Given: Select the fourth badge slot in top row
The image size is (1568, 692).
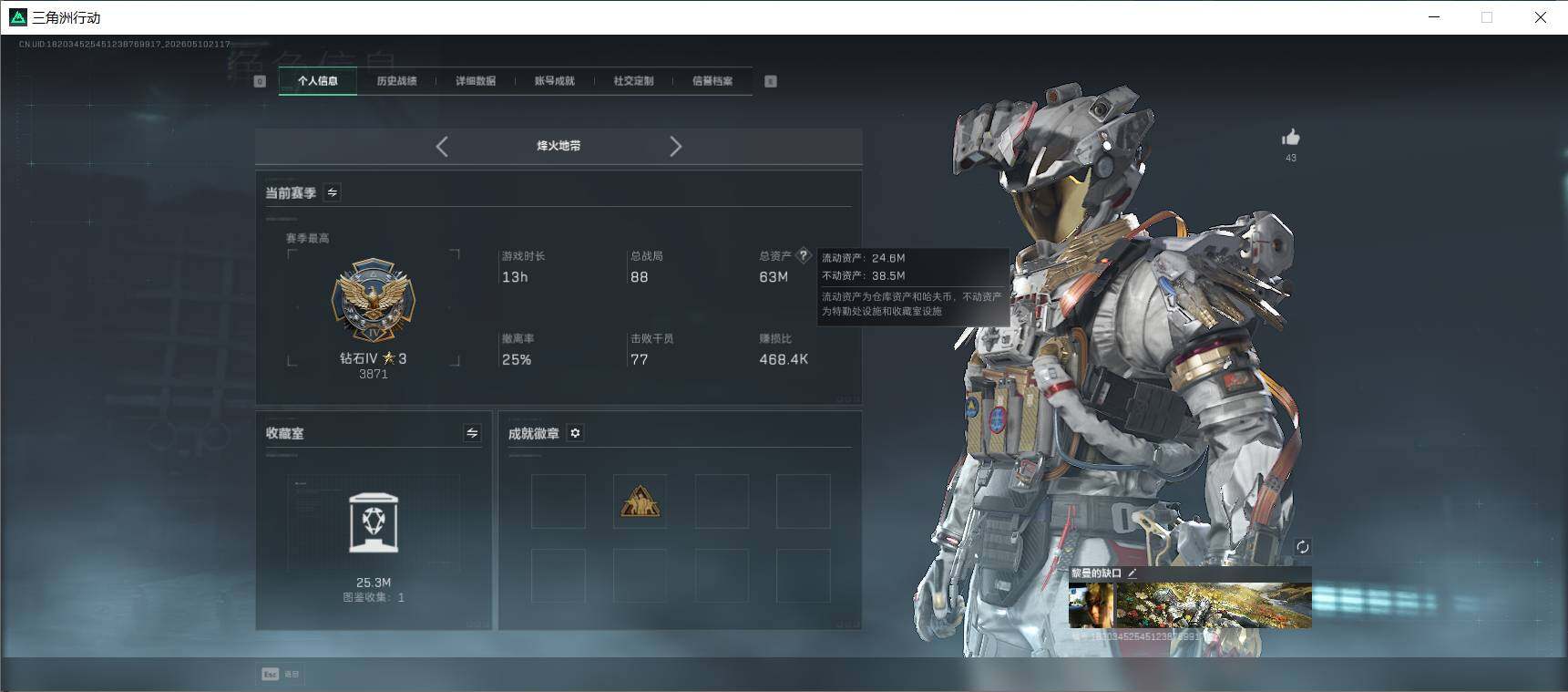Looking at the screenshot, I should (803, 501).
